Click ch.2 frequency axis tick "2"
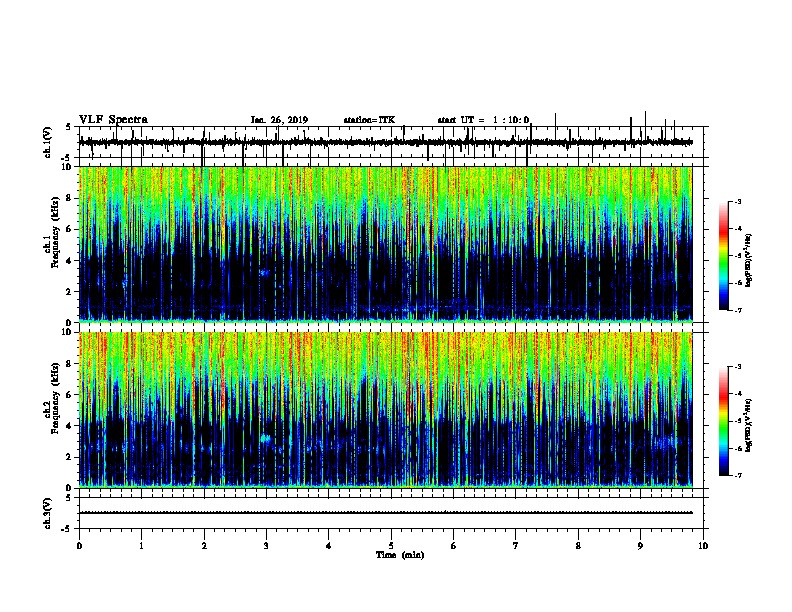Image resolution: width=792 pixels, height=612 pixels. (x=70, y=457)
